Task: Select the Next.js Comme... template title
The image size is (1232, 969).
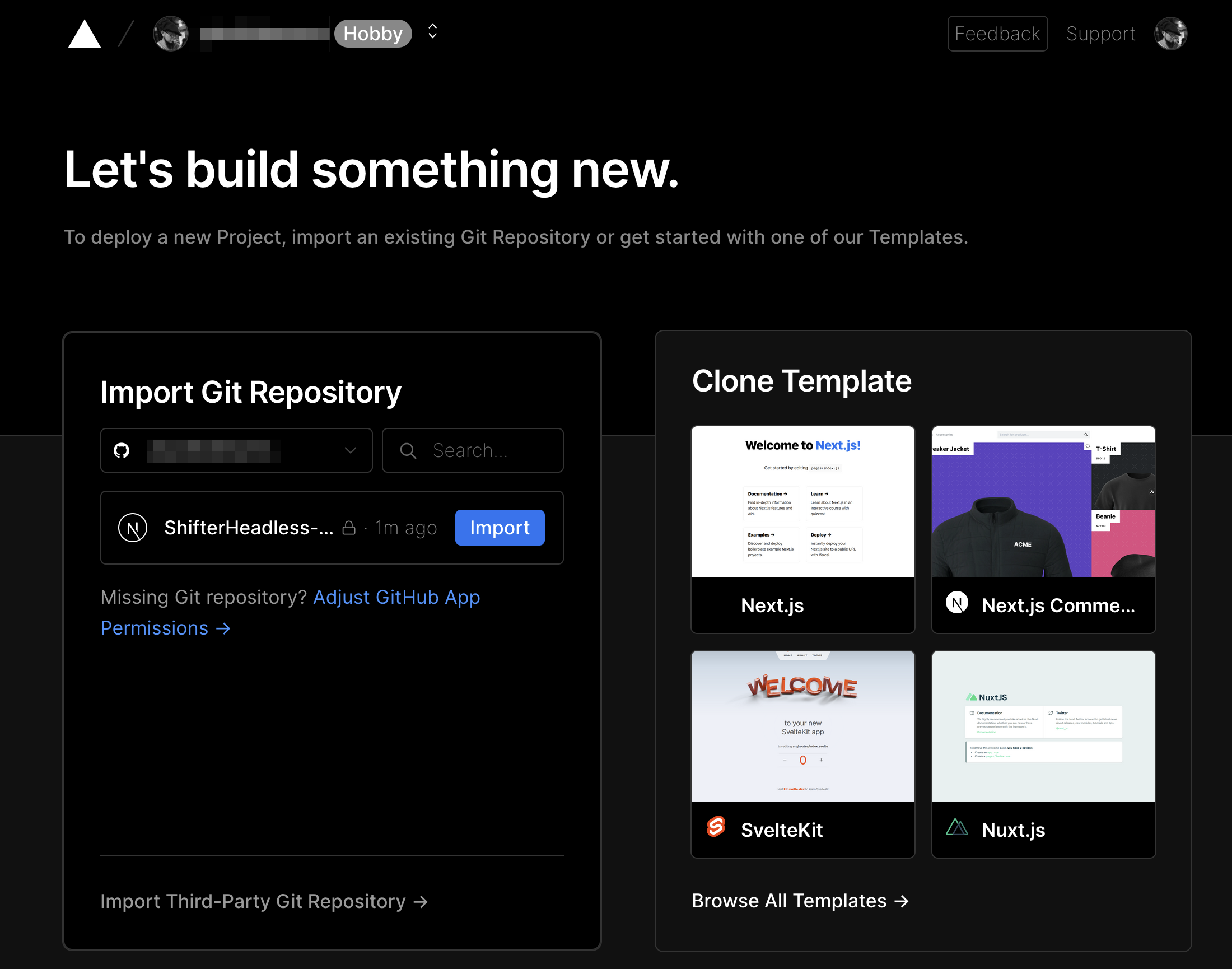Action: 1058,605
